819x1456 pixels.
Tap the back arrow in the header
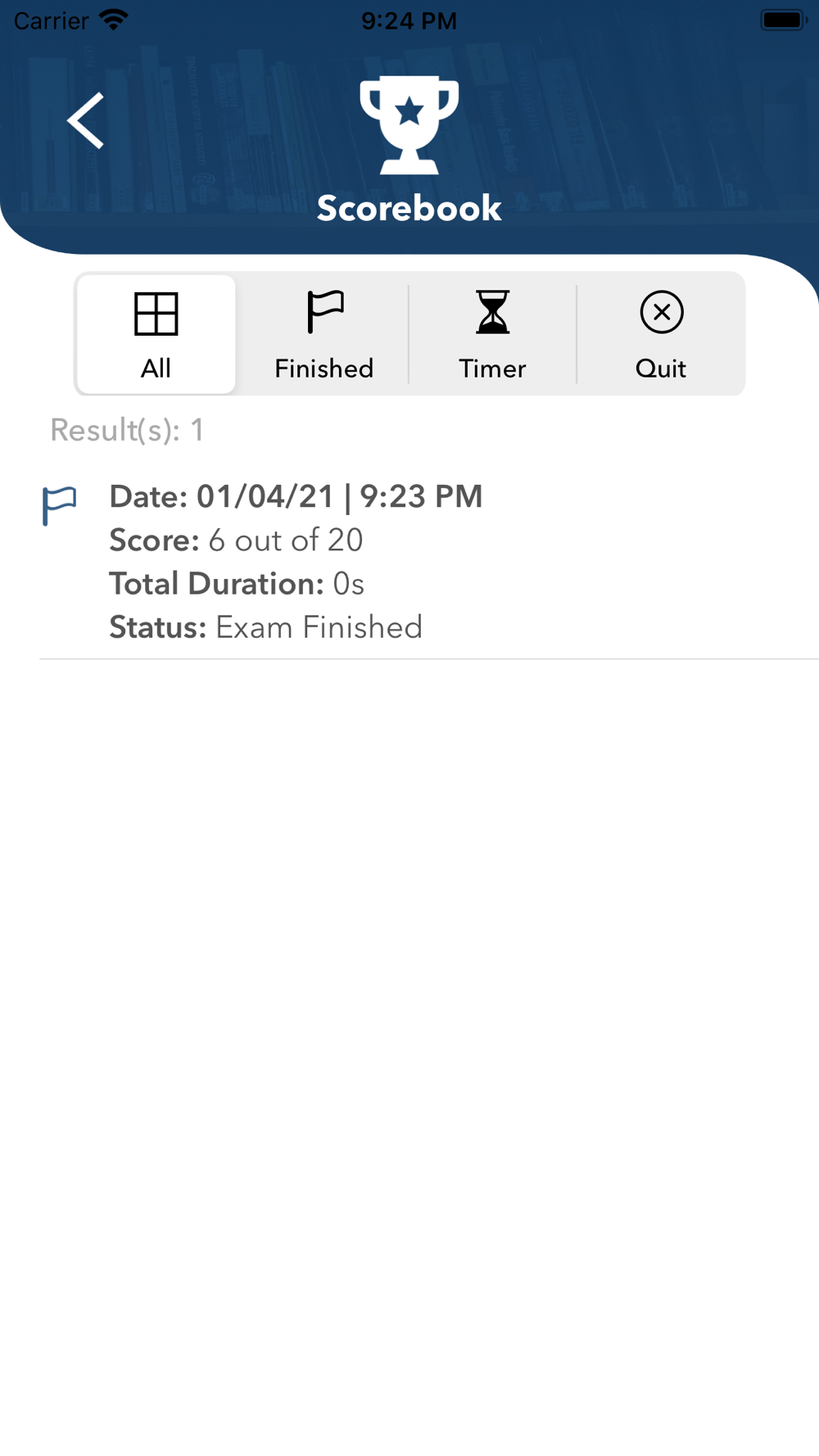[86, 121]
